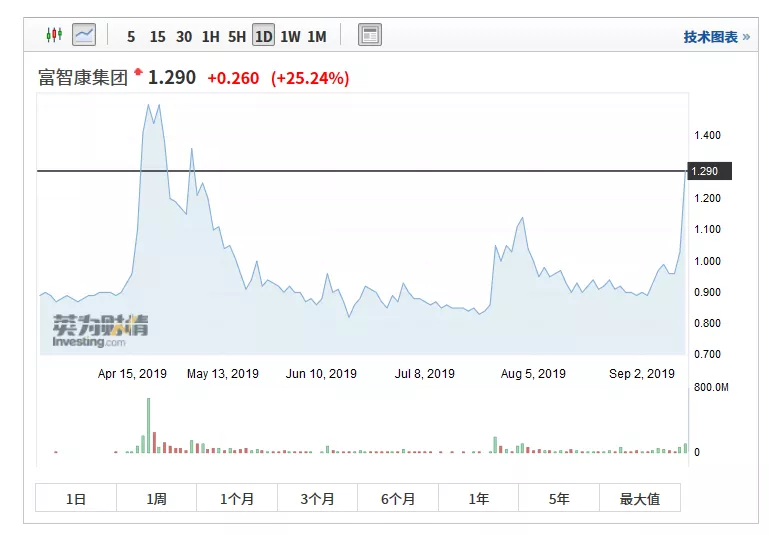
Task: Click the Aug 5, 2019 date label
Action: click(533, 374)
